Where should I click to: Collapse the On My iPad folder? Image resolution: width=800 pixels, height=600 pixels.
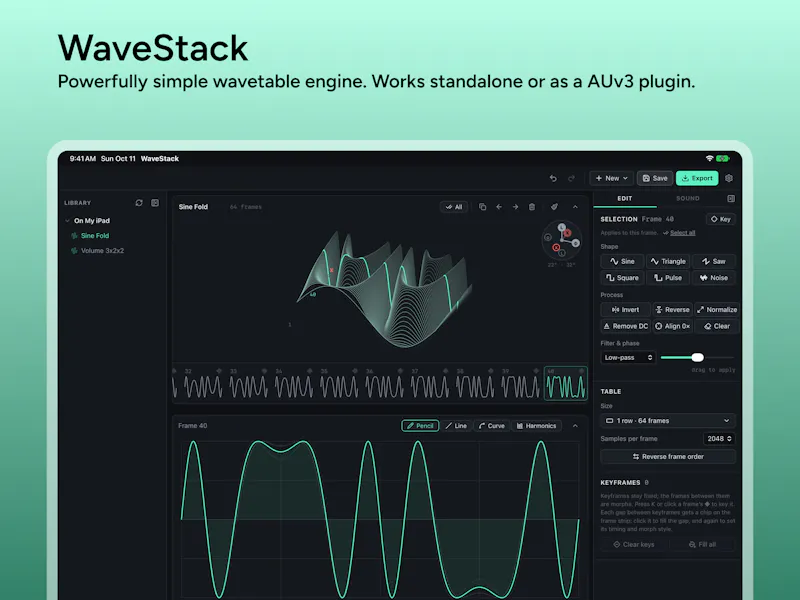[67, 220]
